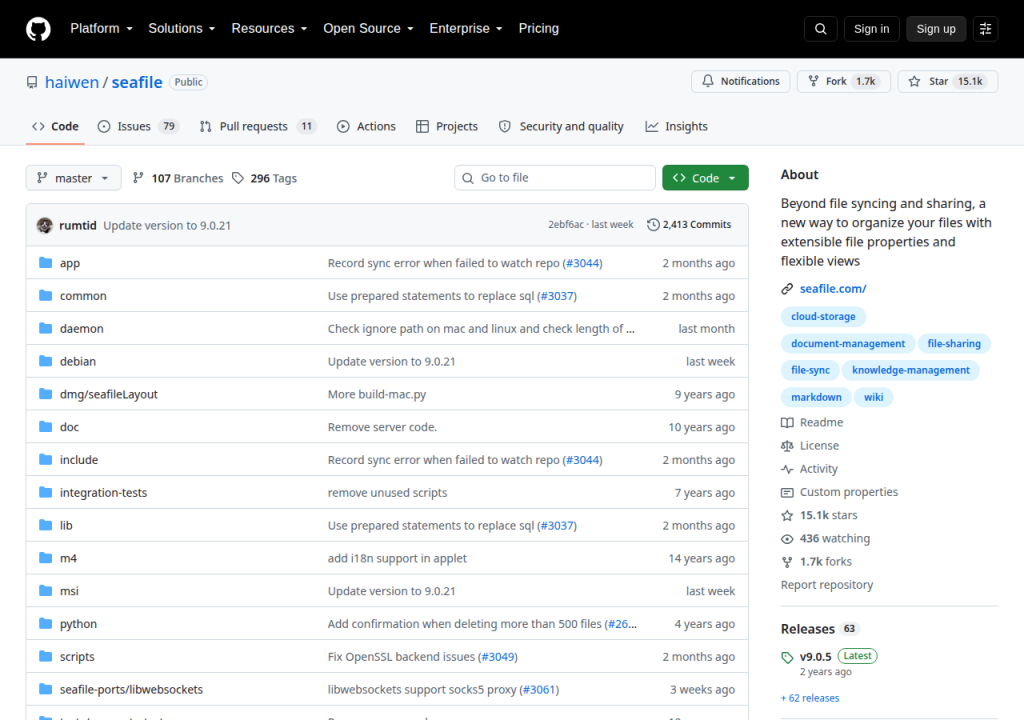1024x720 pixels.
Task: Expand the Enterprise menu
Action: pyautogui.click(x=466, y=29)
